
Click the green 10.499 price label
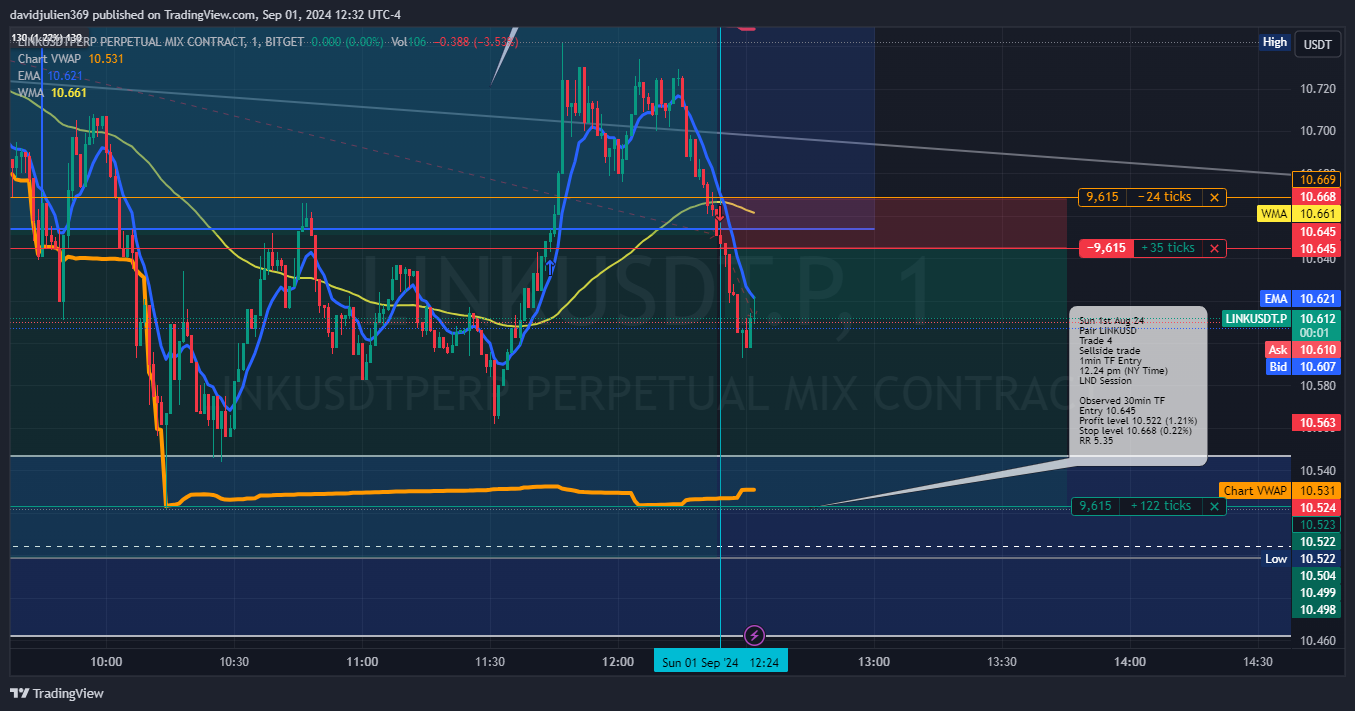[1315, 593]
